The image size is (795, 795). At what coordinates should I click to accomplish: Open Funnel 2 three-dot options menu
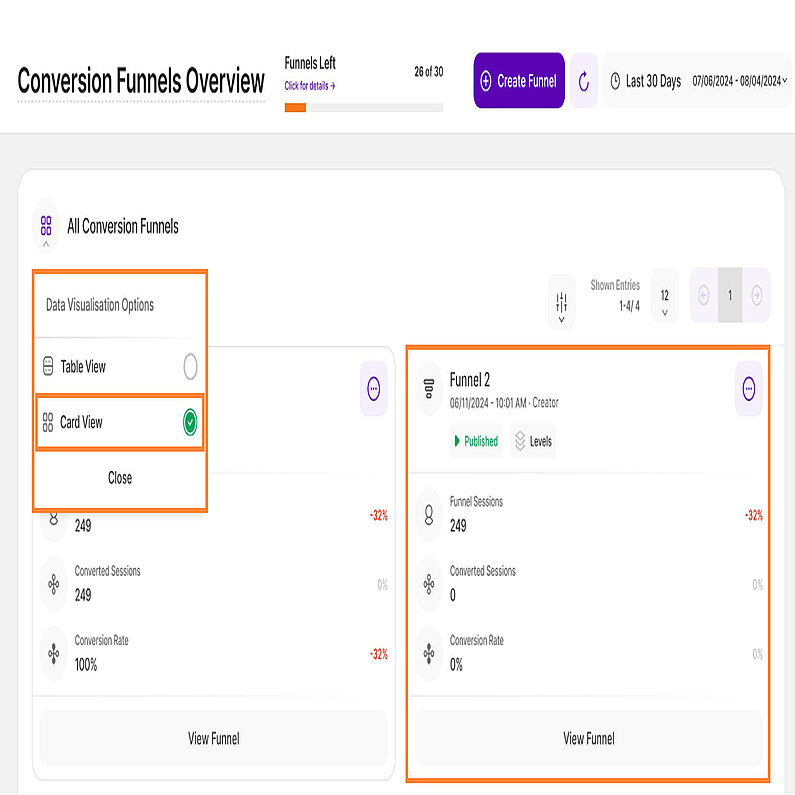[748, 389]
